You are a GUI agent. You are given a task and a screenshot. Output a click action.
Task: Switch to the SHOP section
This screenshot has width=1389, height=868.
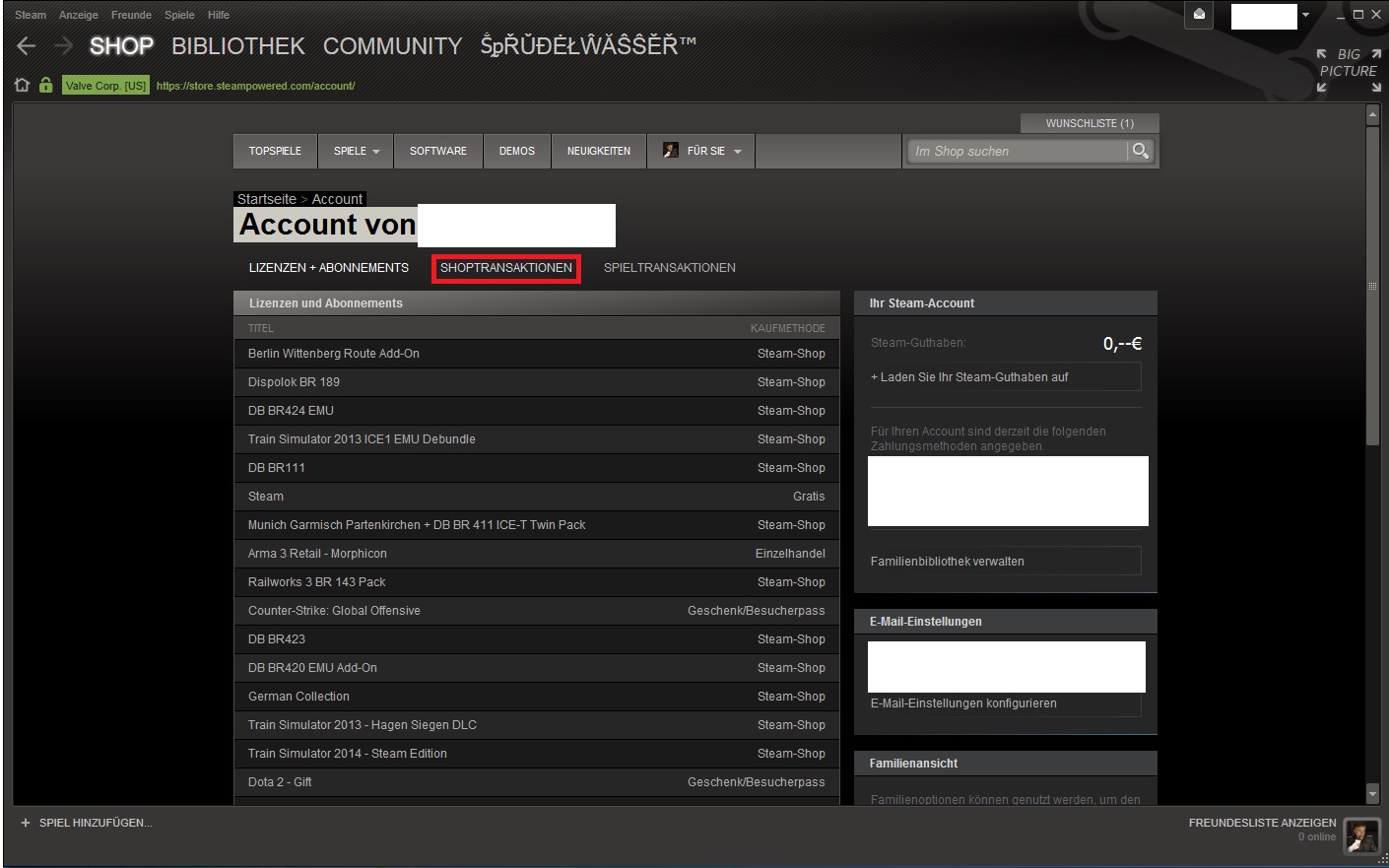pos(122,46)
